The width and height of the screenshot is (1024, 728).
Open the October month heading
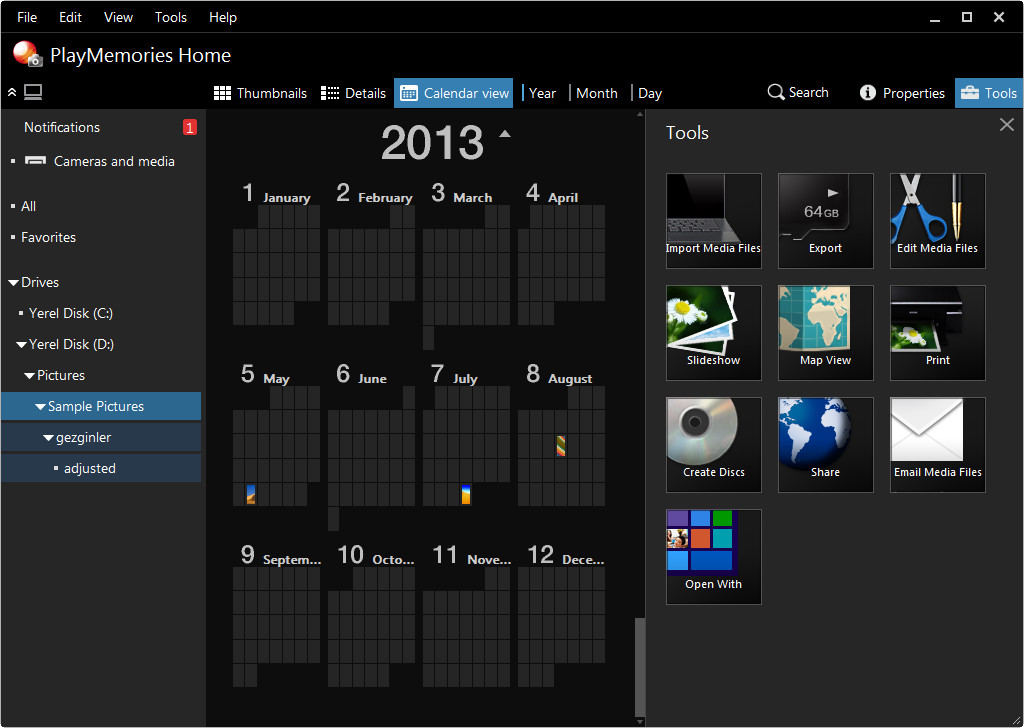(376, 556)
